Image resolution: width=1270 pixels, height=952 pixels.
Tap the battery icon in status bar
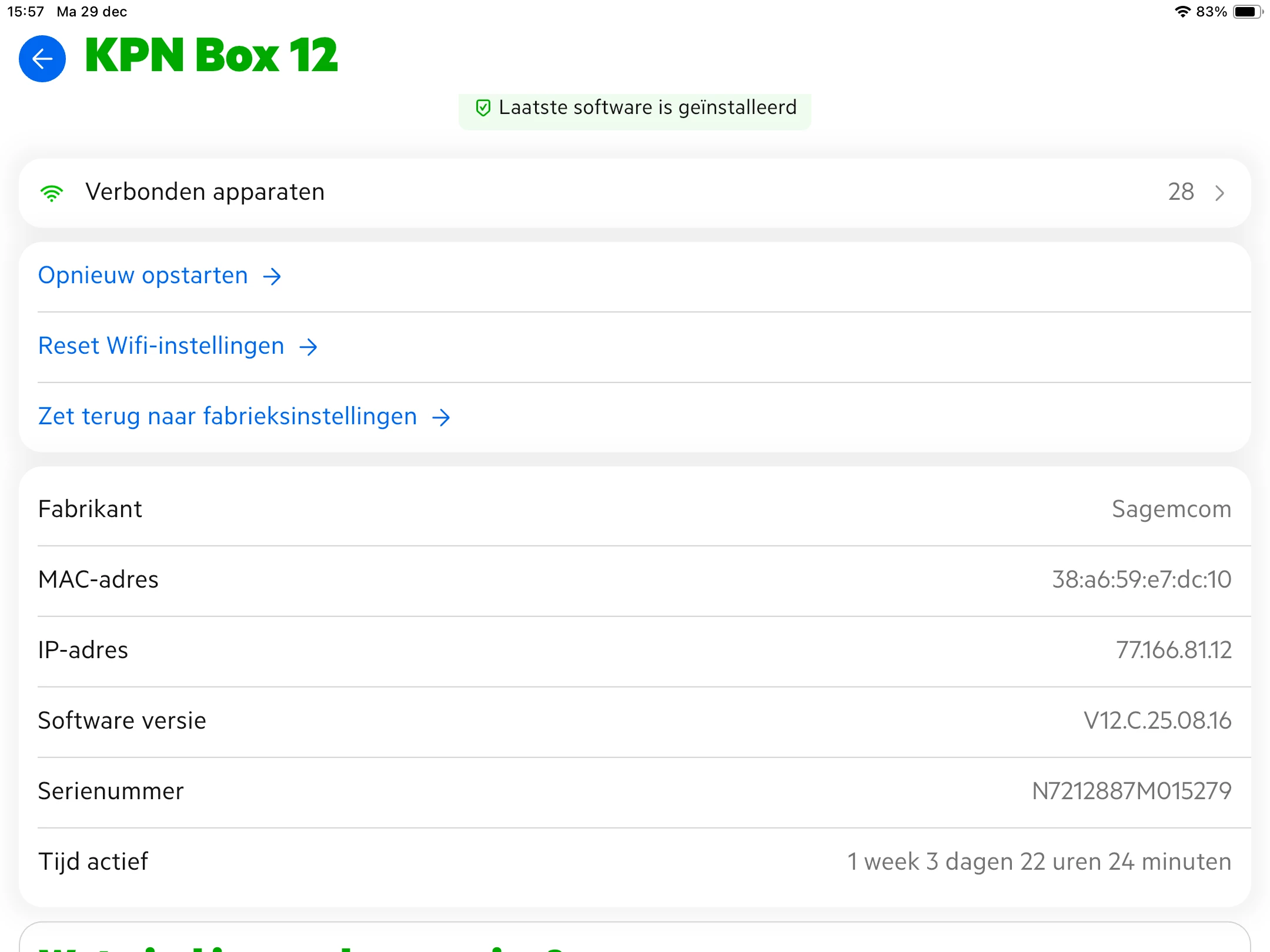1246,12
